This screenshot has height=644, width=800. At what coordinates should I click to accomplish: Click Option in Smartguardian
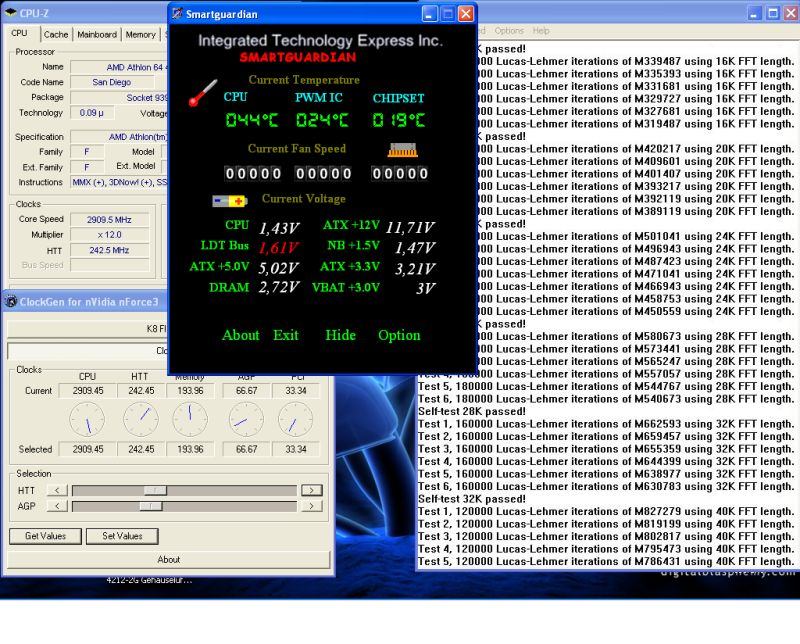pyautogui.click(x=399, y=335)
